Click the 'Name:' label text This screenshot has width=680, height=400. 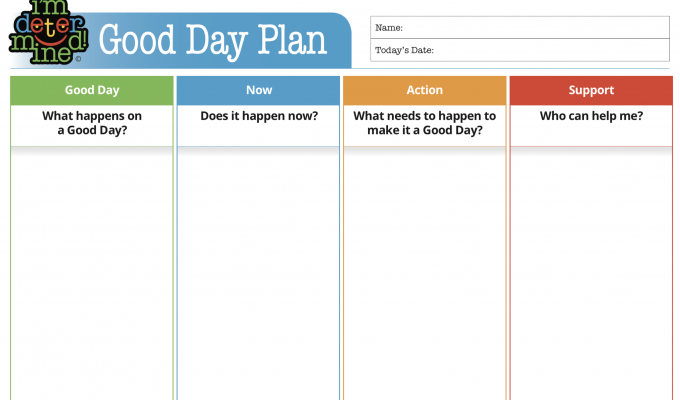pyautogui.click(x=389, y=28)
